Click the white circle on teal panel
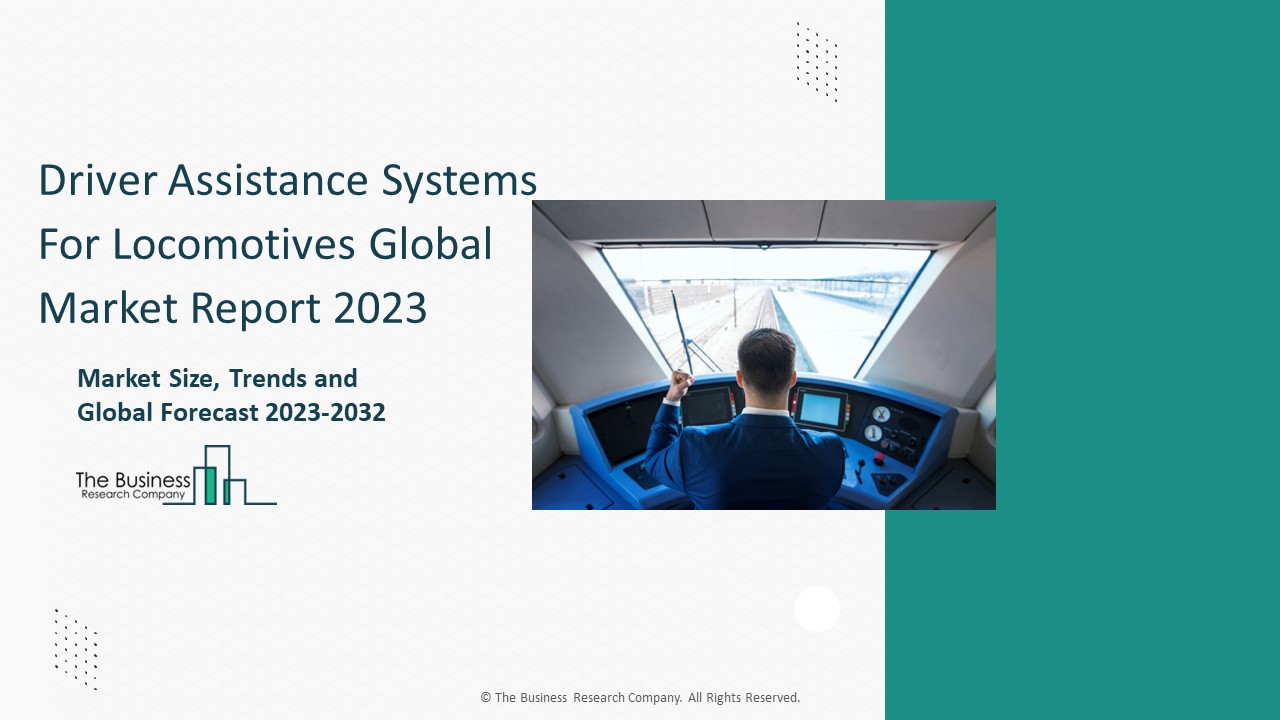 (817, 608)
